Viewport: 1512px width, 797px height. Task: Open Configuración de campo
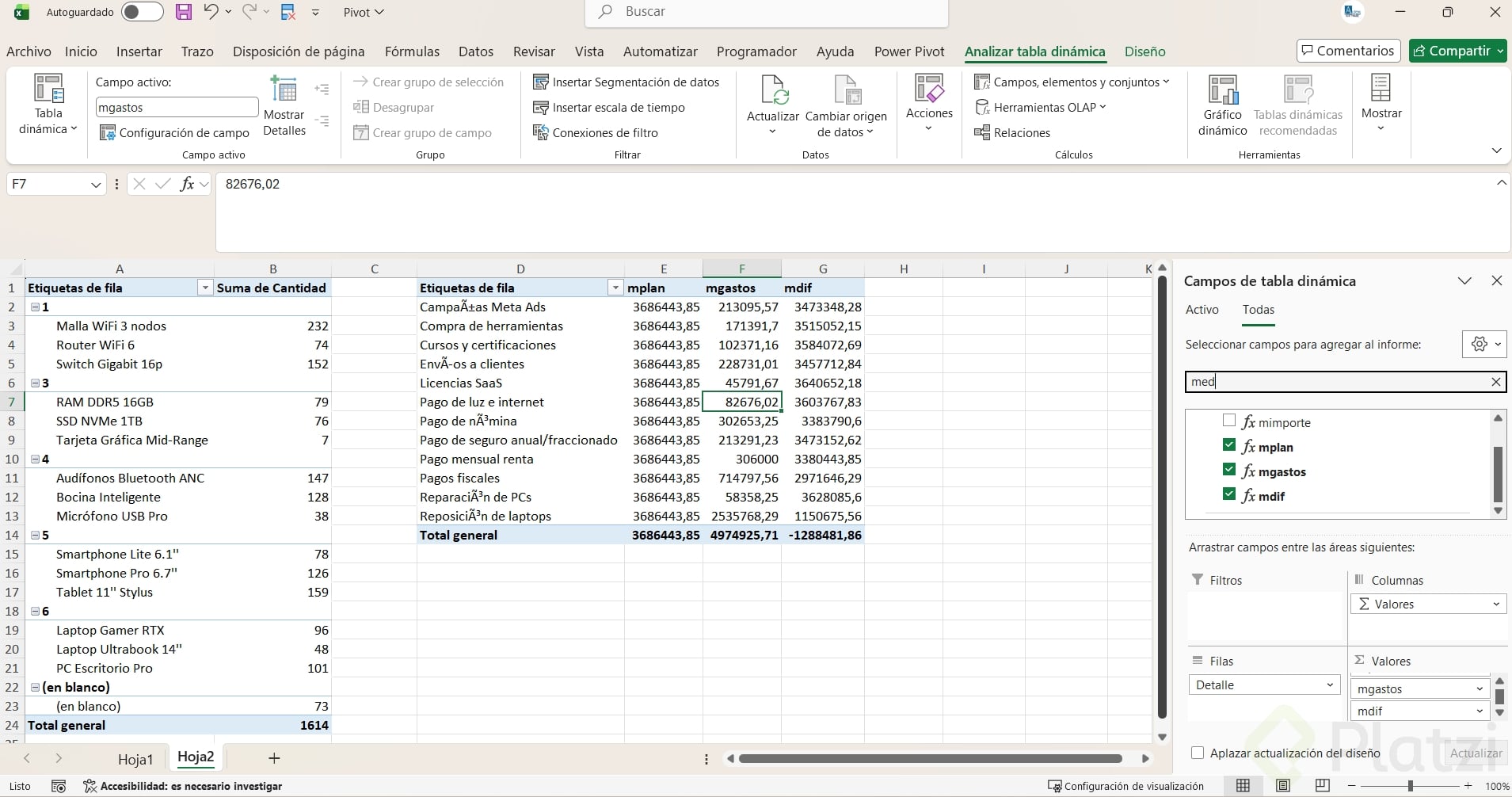click(x=174, y=132)
